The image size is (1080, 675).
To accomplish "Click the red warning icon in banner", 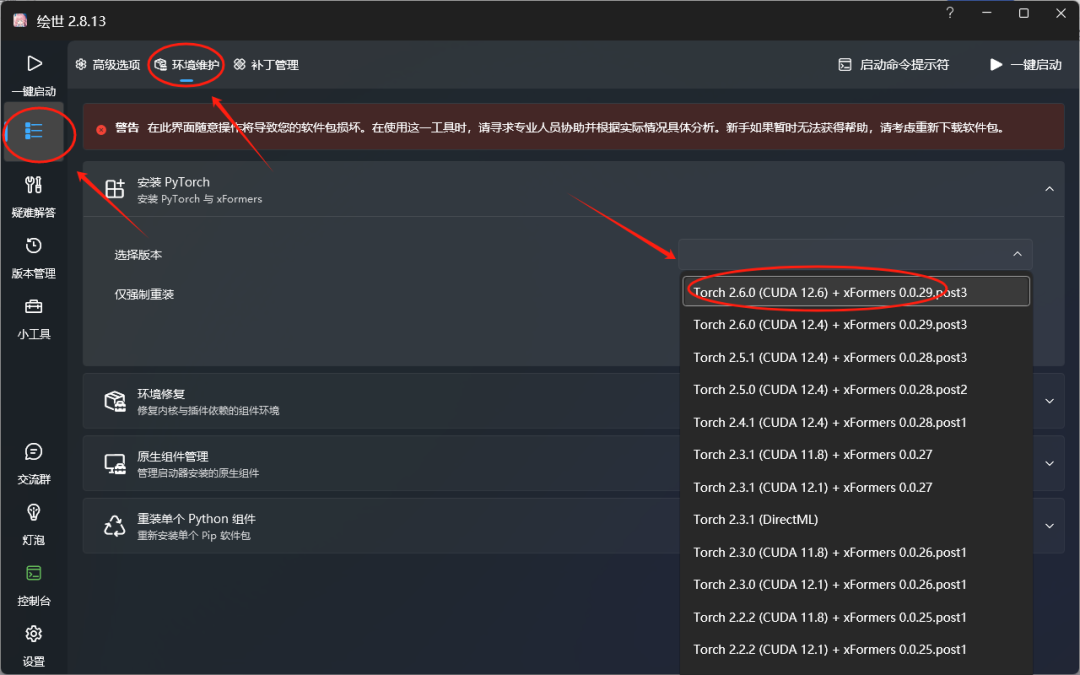I will pyautogui.click(x=101, y=129).
